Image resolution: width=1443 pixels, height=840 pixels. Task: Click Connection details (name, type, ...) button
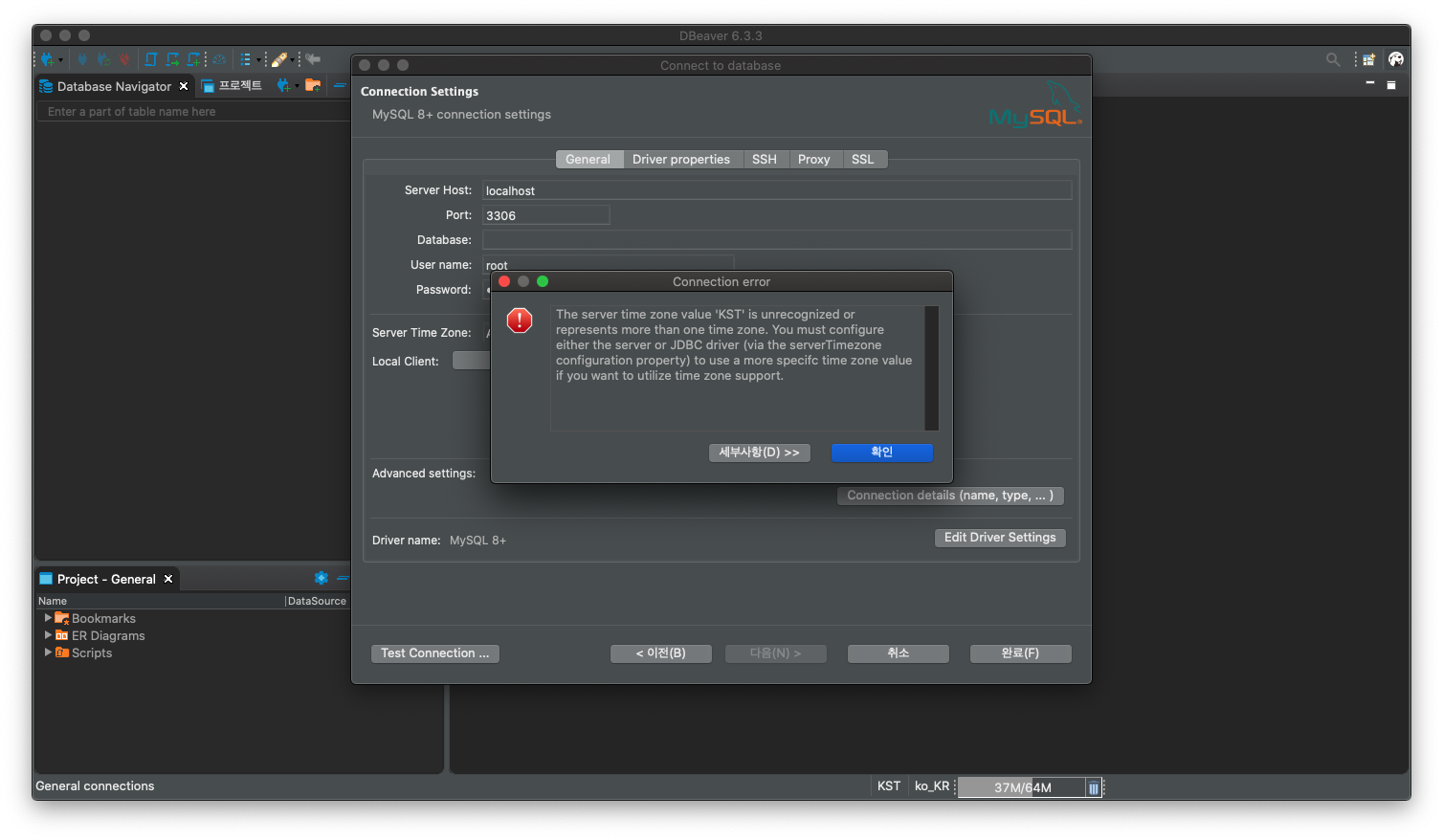coord(950,496)
